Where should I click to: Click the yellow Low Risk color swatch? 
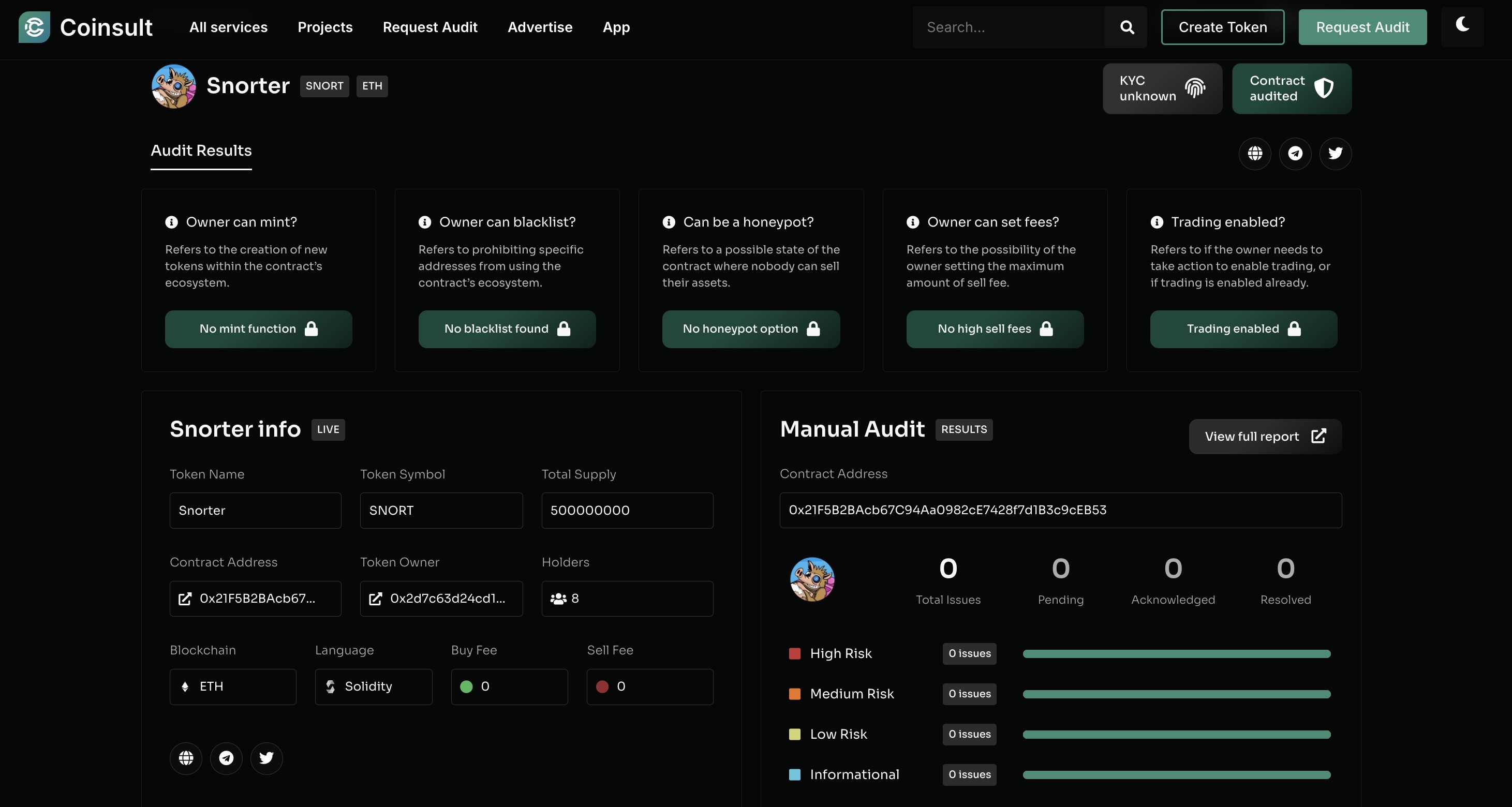tap(795, 734)
